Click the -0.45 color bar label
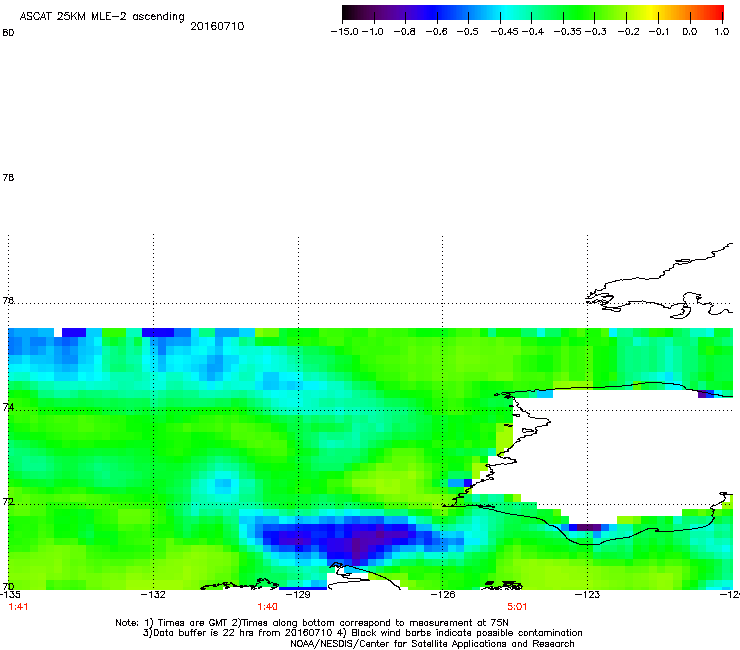 [x=505, y=32]
